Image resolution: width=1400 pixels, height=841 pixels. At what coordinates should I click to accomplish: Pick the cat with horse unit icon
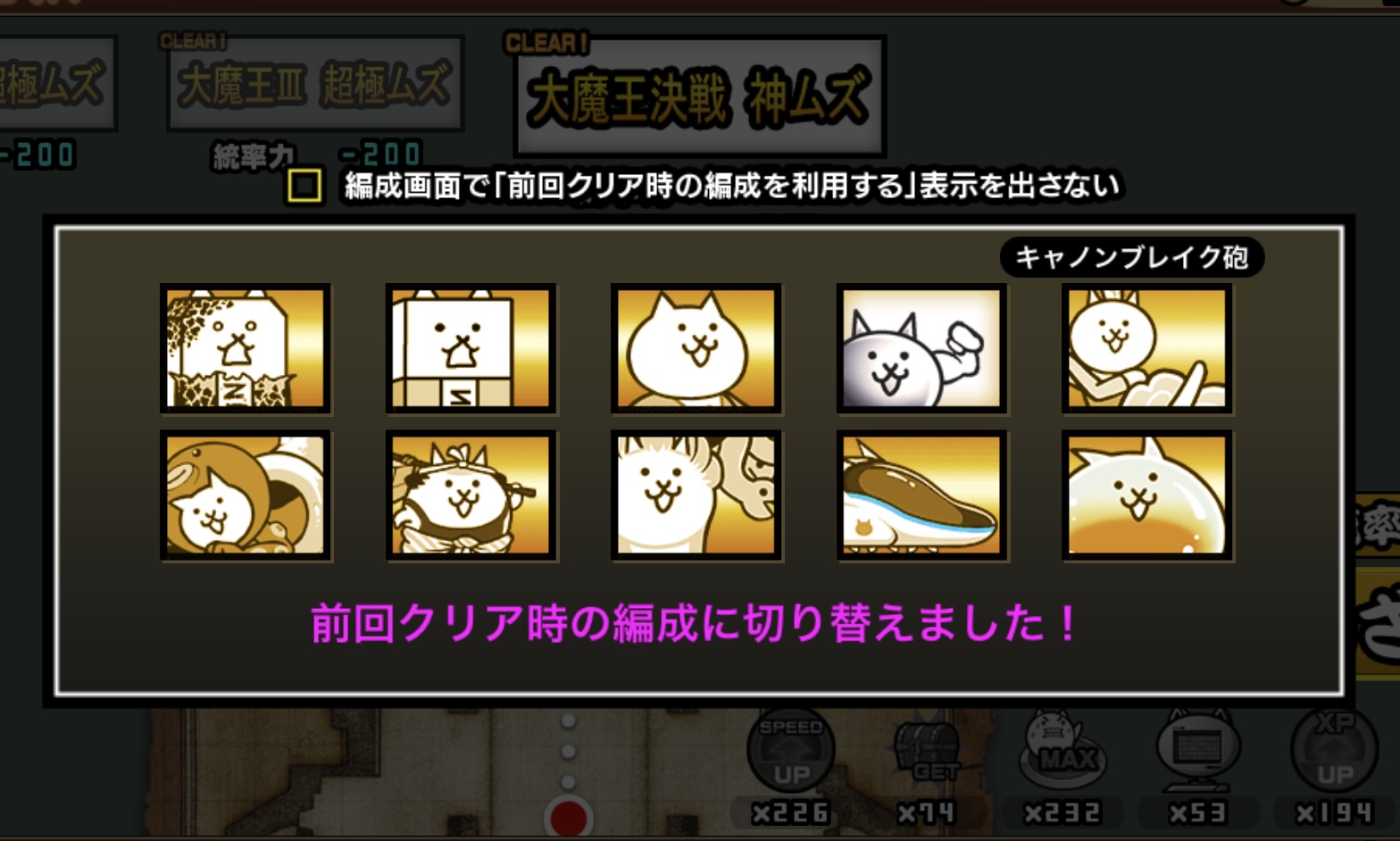(696, 495)
